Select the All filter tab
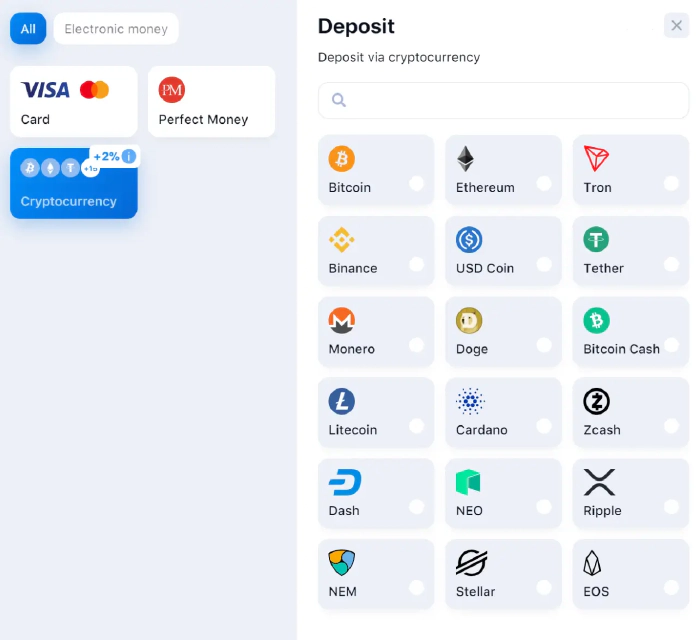Viewport: 700px width, 640px height. 28,29
